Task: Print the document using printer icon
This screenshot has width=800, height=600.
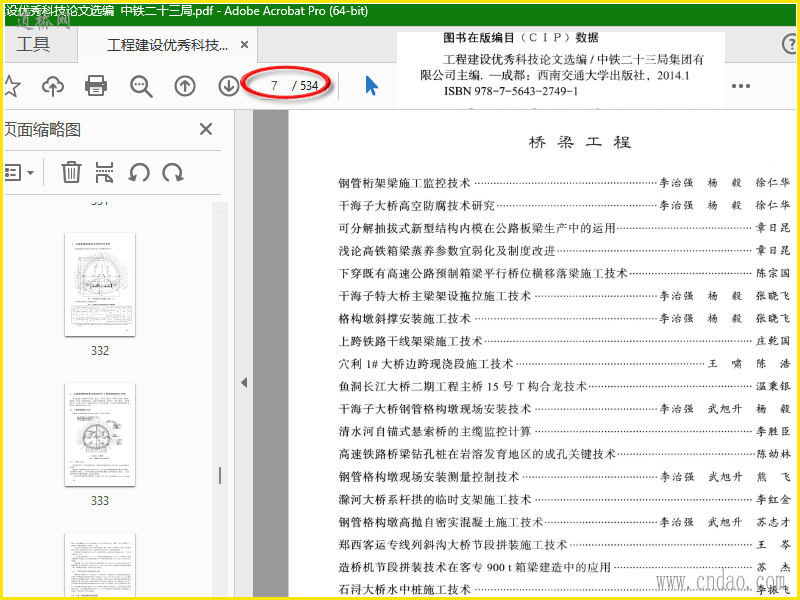Action: click(96, 86)
